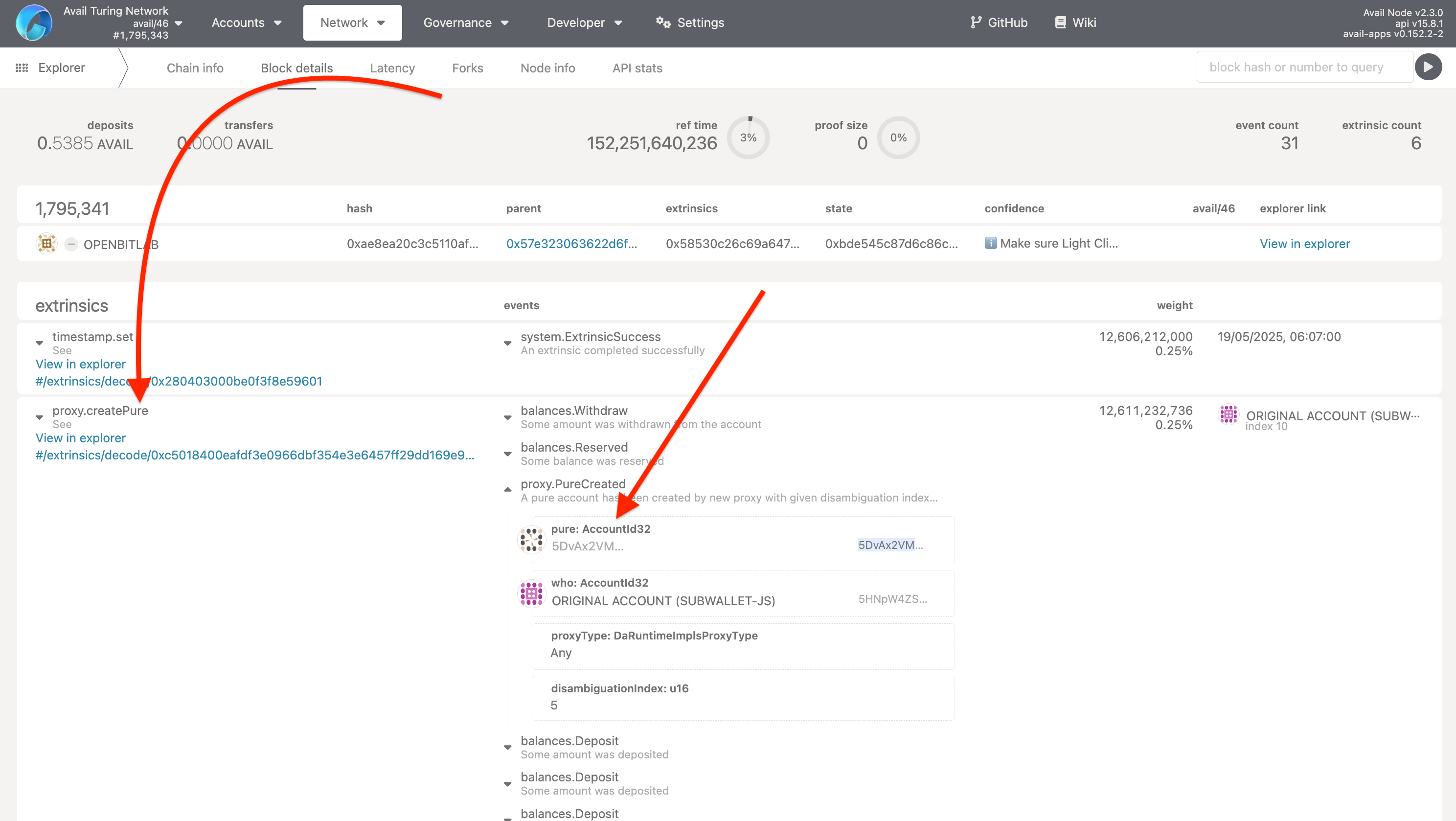This screenshot has height=821, width=1456.
Task: Click the ORIGINAL ACCOUNT identicon under who
Action: coord(531,593)
